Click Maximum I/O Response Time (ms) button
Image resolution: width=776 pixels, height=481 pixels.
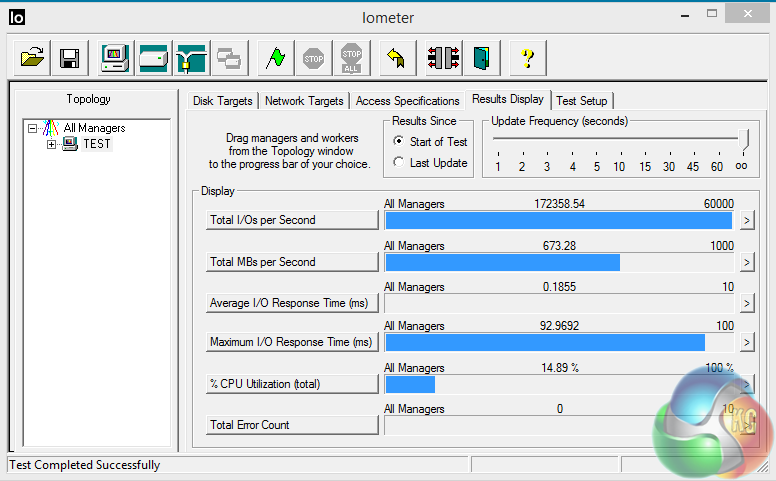click(x=292, y=342)
